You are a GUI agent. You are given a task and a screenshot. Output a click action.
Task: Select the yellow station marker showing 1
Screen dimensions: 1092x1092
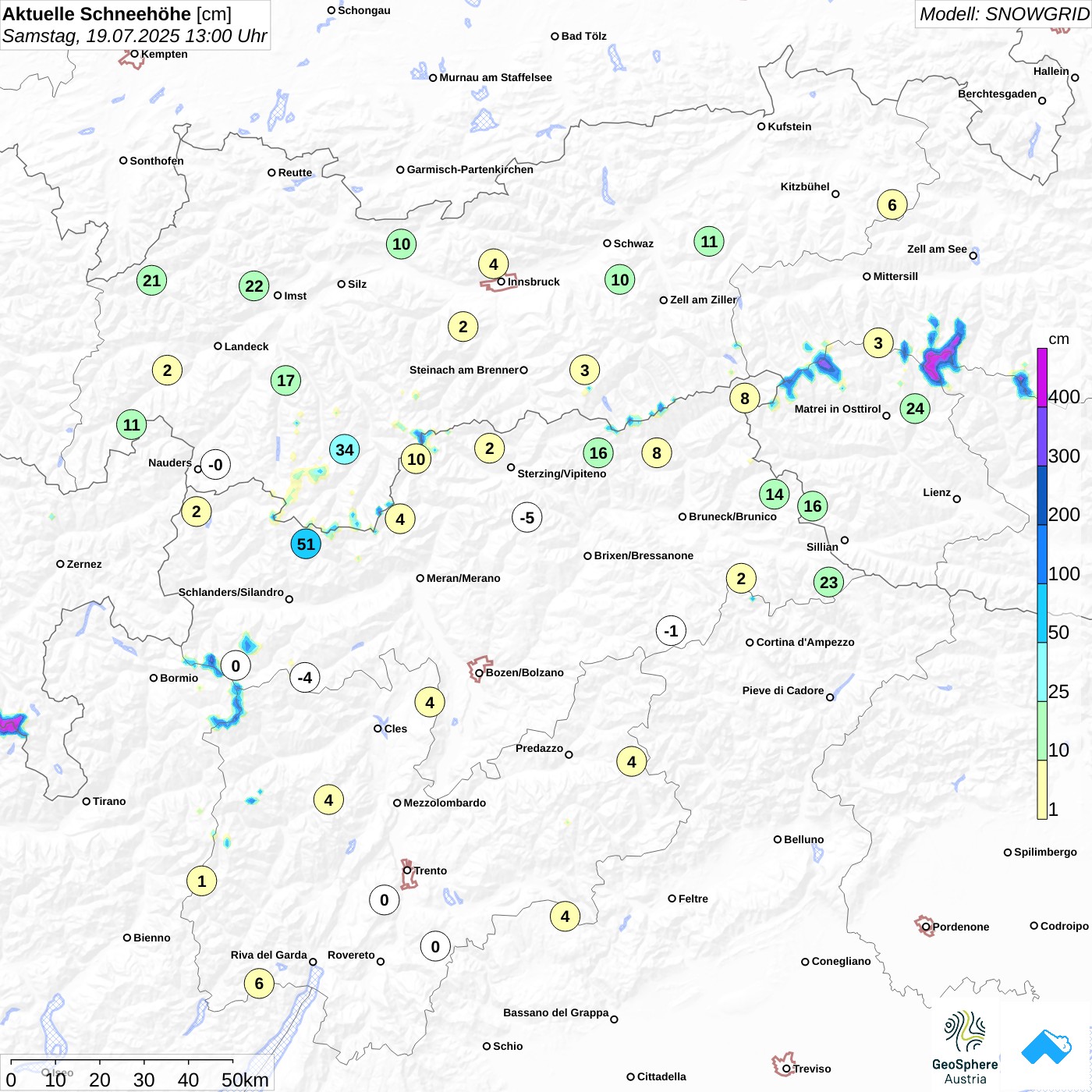click(201, 881)
